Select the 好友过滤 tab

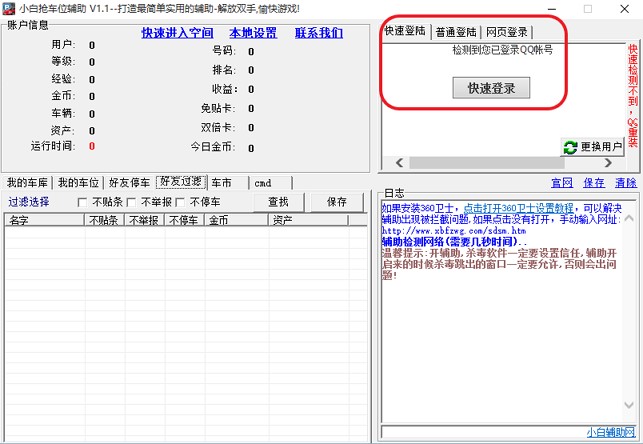coord(181,182)
